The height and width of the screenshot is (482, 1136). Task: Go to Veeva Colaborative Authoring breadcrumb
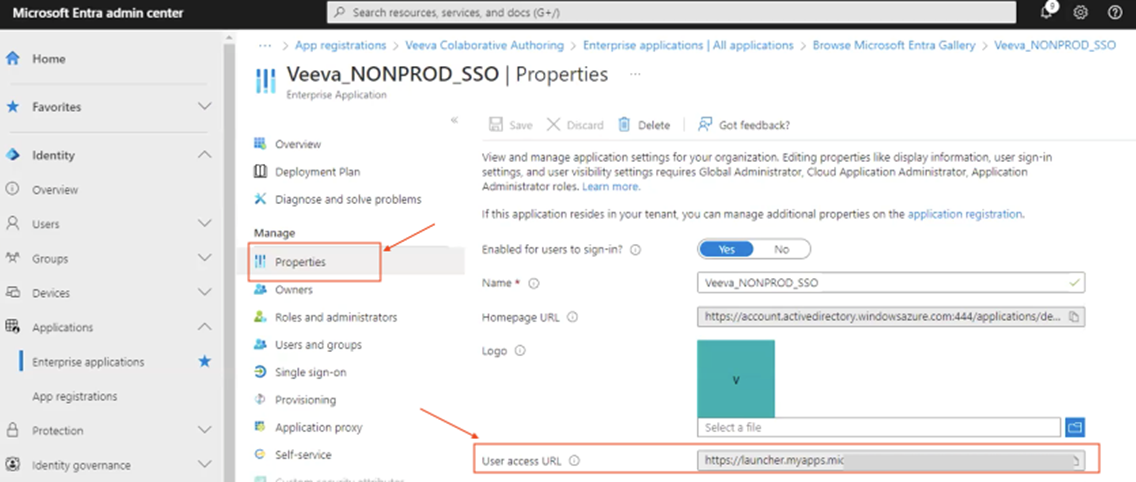point(485,45)
